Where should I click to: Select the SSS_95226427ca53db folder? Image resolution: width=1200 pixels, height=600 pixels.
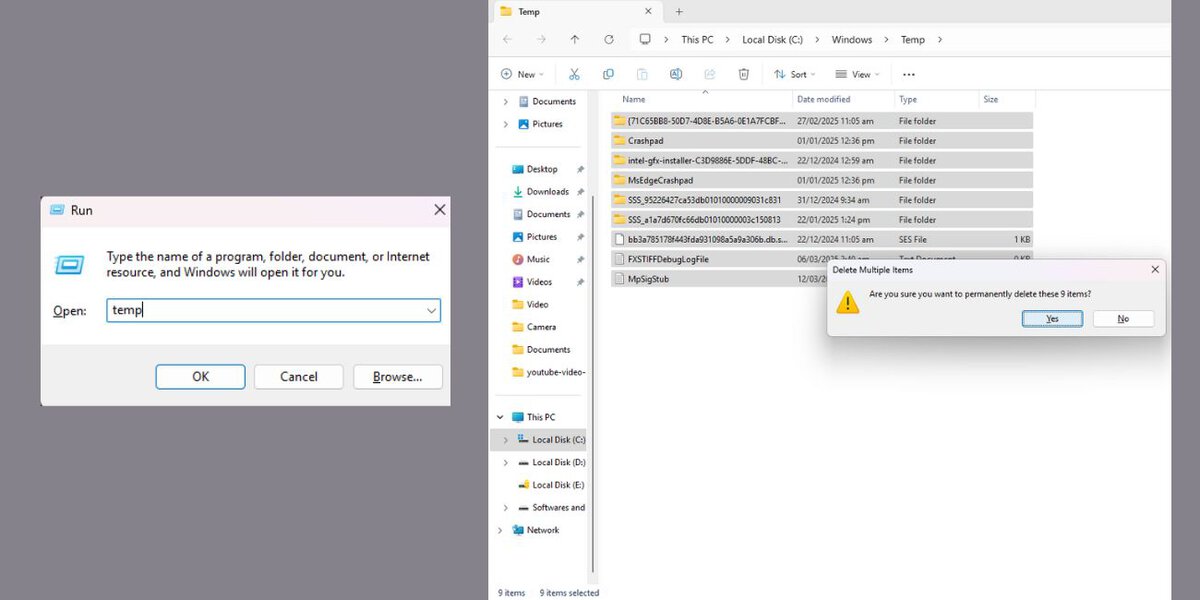(822, 200)
